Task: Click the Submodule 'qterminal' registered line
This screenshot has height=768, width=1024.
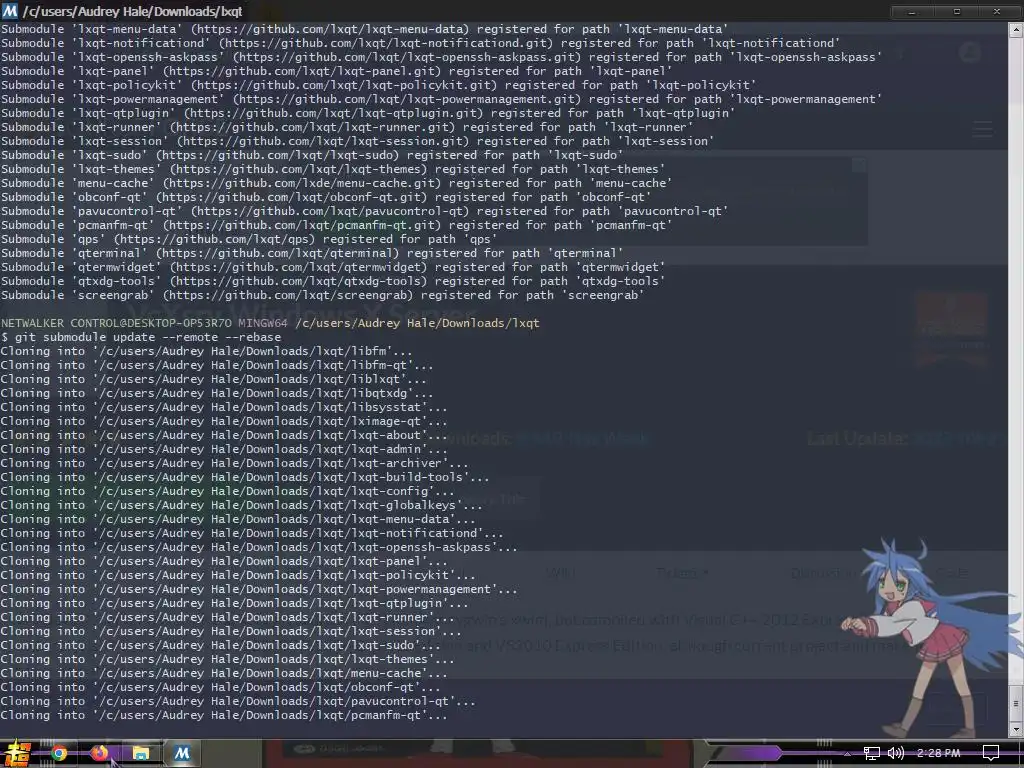Action: (x=312, y=253)
